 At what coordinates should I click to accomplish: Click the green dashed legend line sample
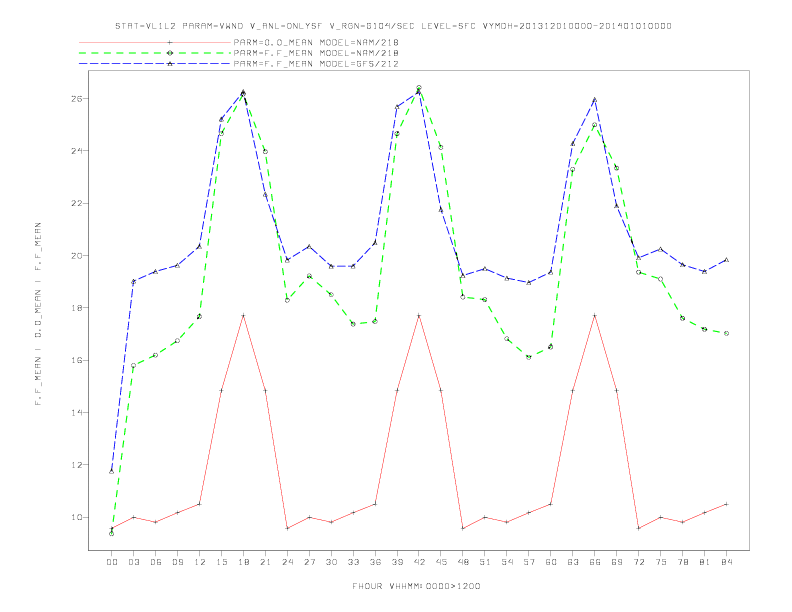[x=155, y=53]
